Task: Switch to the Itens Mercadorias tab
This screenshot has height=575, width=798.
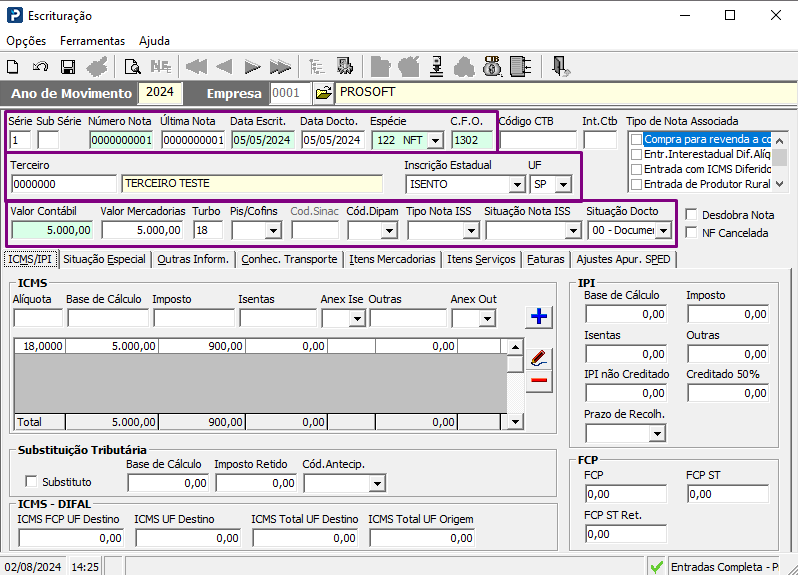Action: tap(392, 259)
